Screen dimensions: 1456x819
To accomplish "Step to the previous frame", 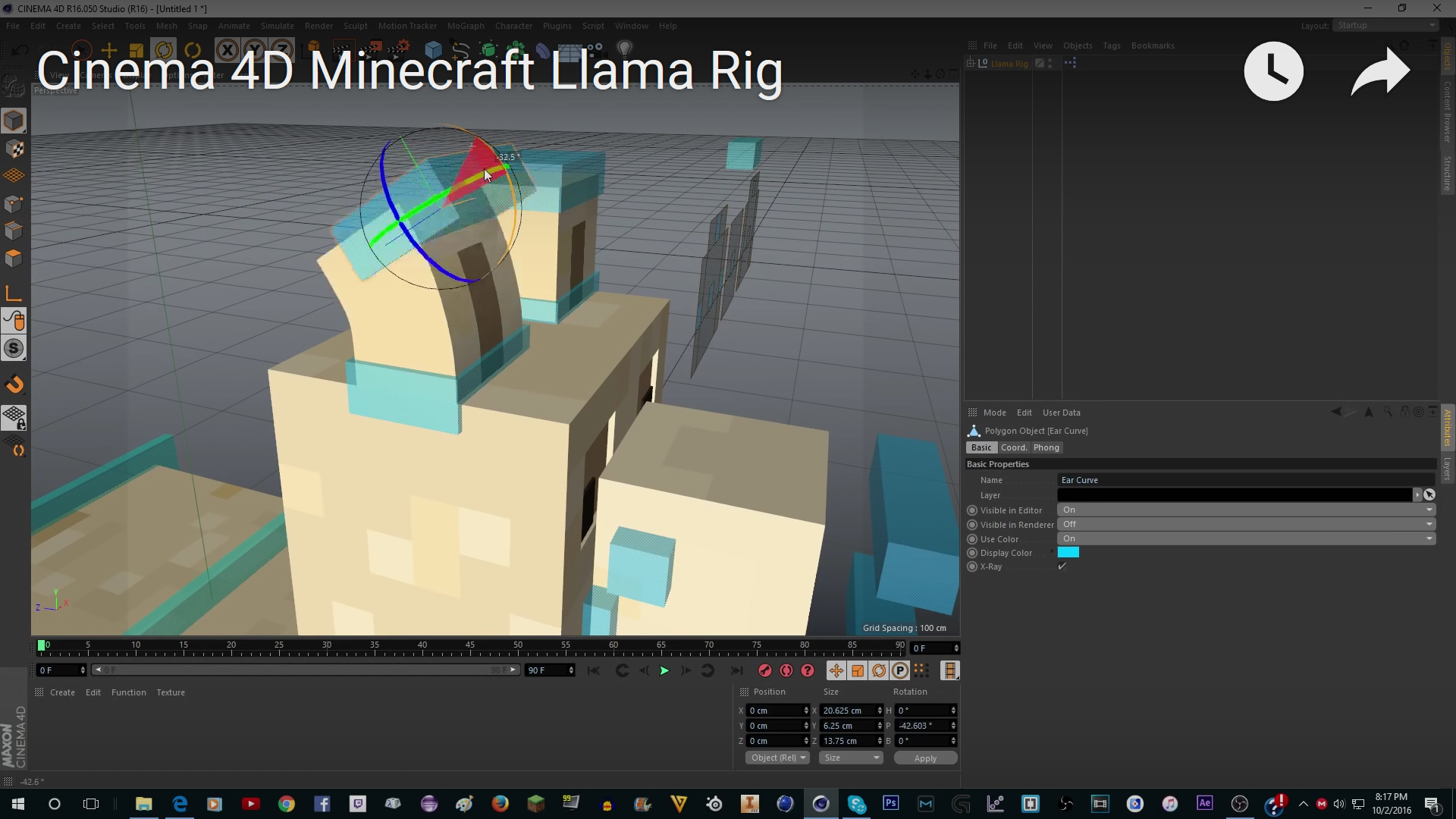I will click(x=644, y=670).
